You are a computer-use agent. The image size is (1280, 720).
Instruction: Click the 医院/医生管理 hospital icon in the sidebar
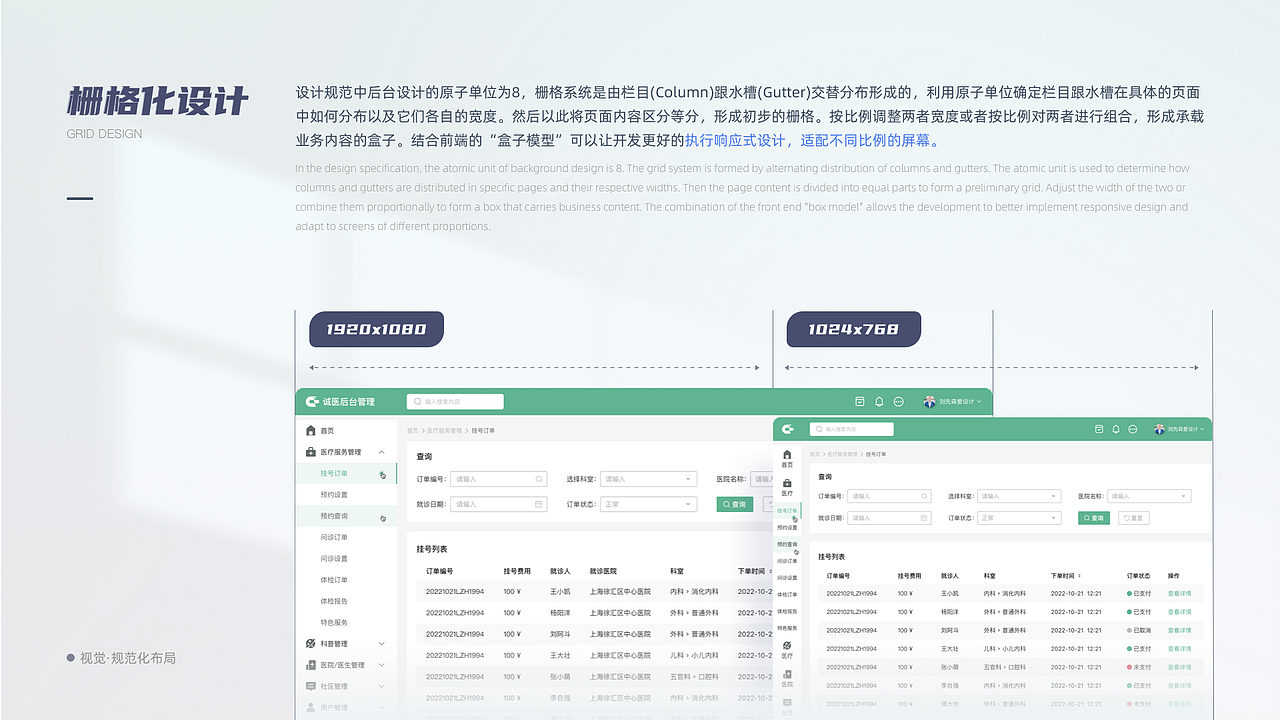(x=311, y=665)
